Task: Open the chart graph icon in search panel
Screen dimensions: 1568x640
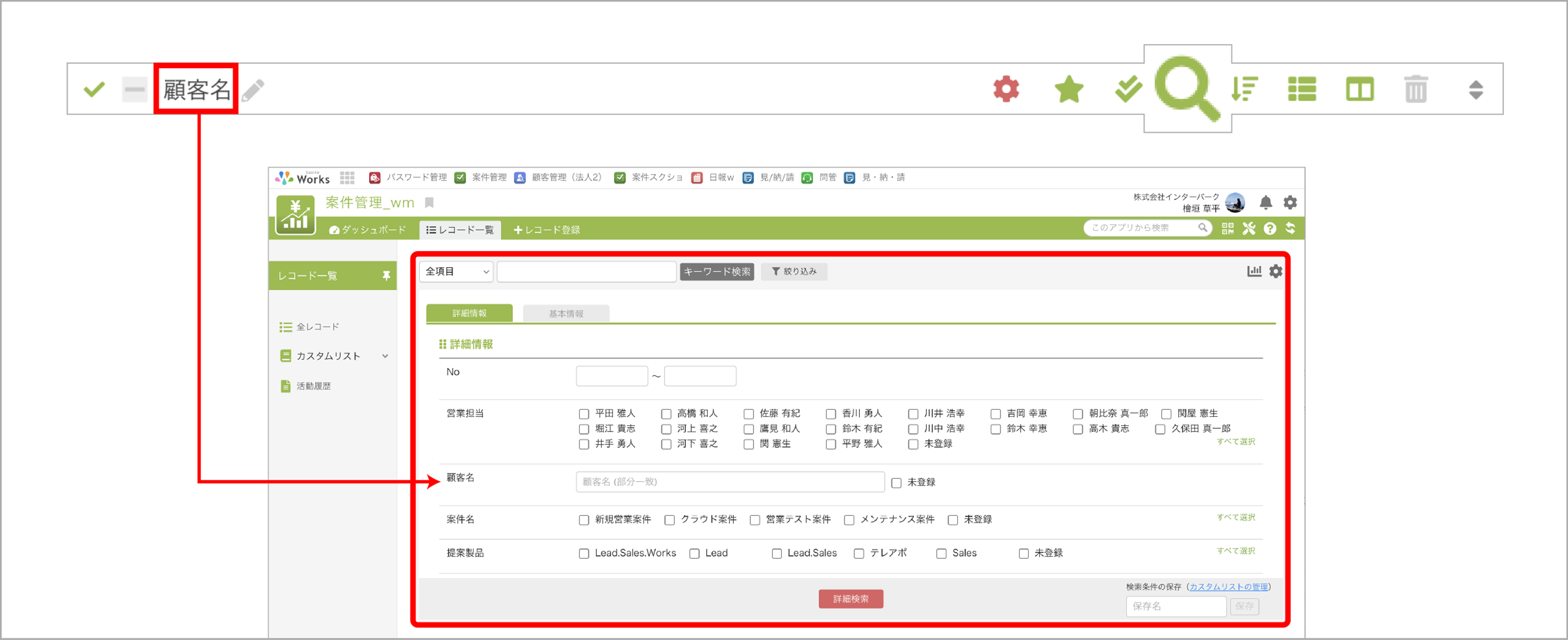Action: pyautogui.click(x=1254, y=271)
